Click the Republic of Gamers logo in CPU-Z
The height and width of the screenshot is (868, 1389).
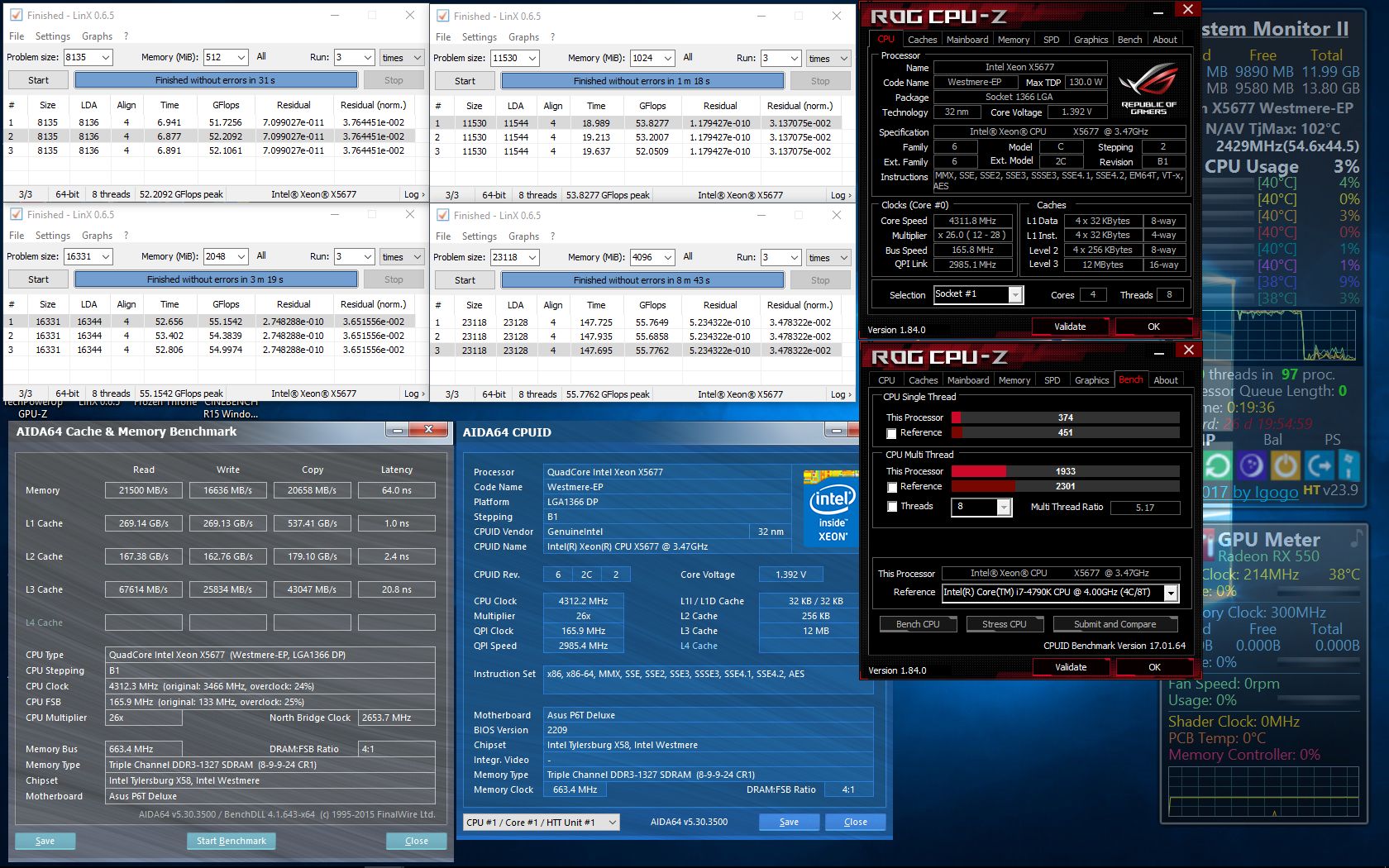point(1148,89)
